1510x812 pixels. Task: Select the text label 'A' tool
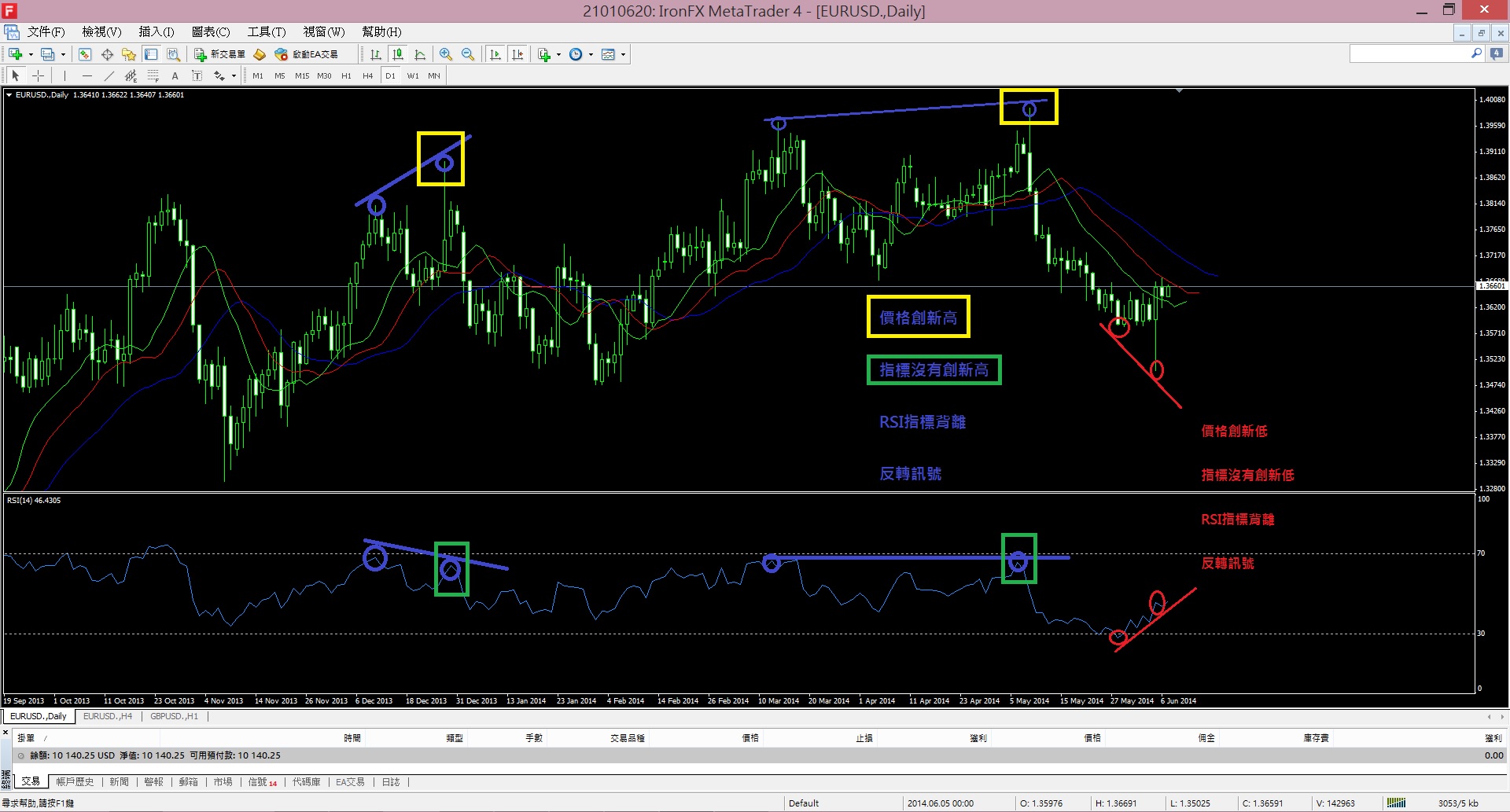175,75
